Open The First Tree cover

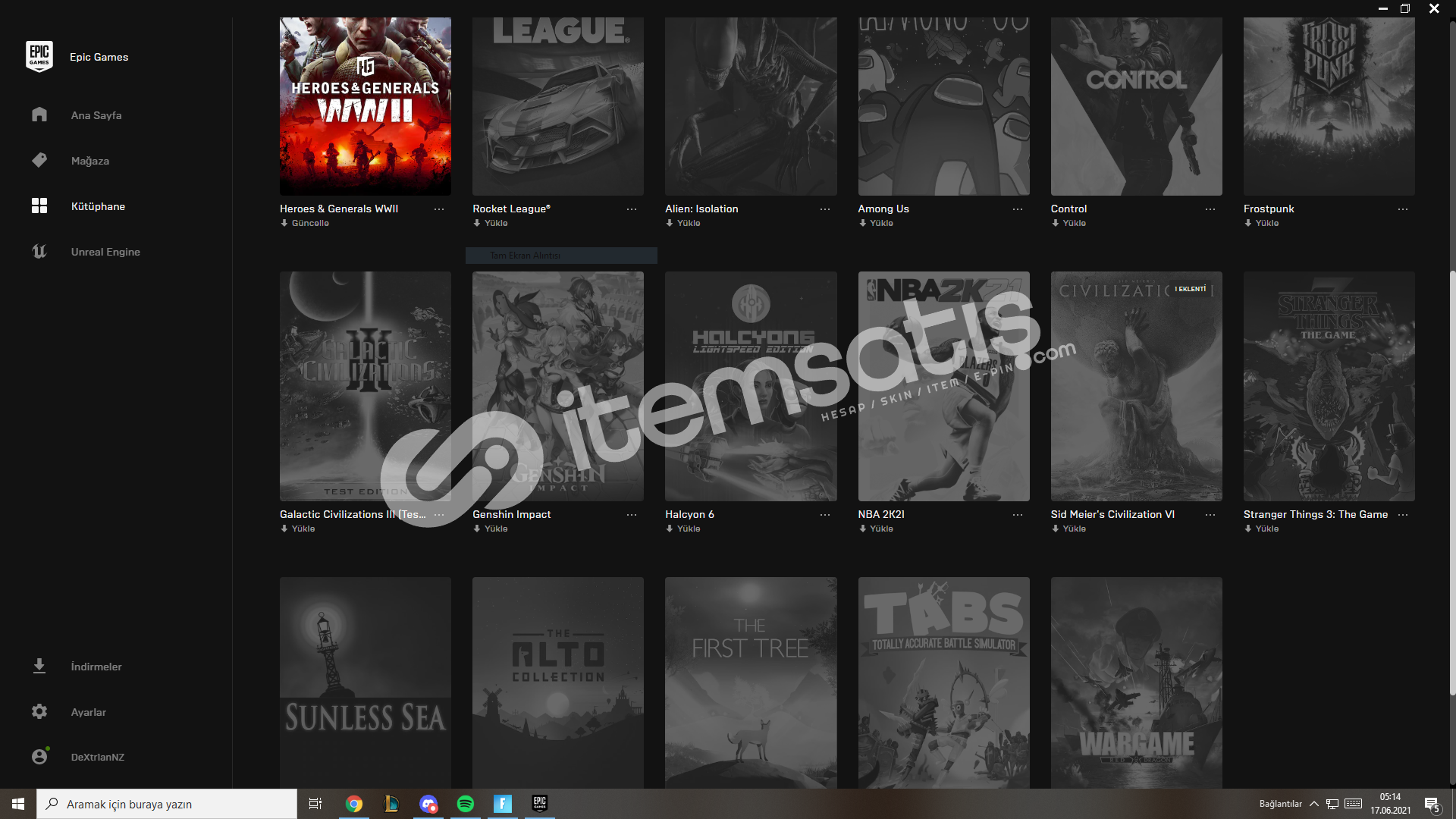(751, 682)
